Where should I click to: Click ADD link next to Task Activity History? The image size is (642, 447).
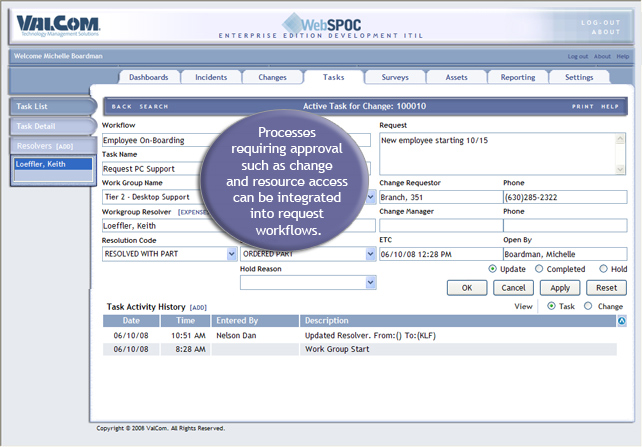[198, 307]
